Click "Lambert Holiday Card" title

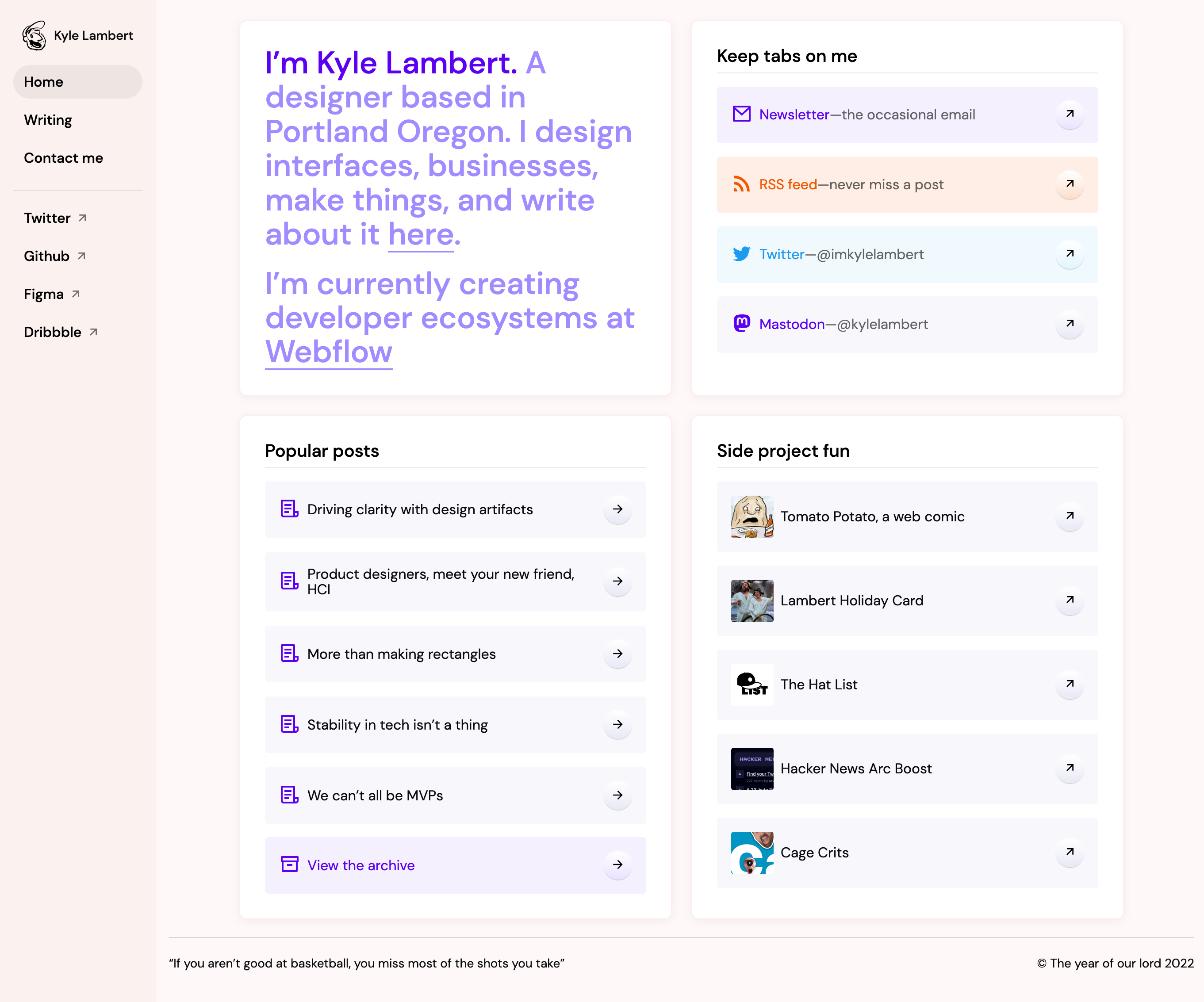coord(851,601)
